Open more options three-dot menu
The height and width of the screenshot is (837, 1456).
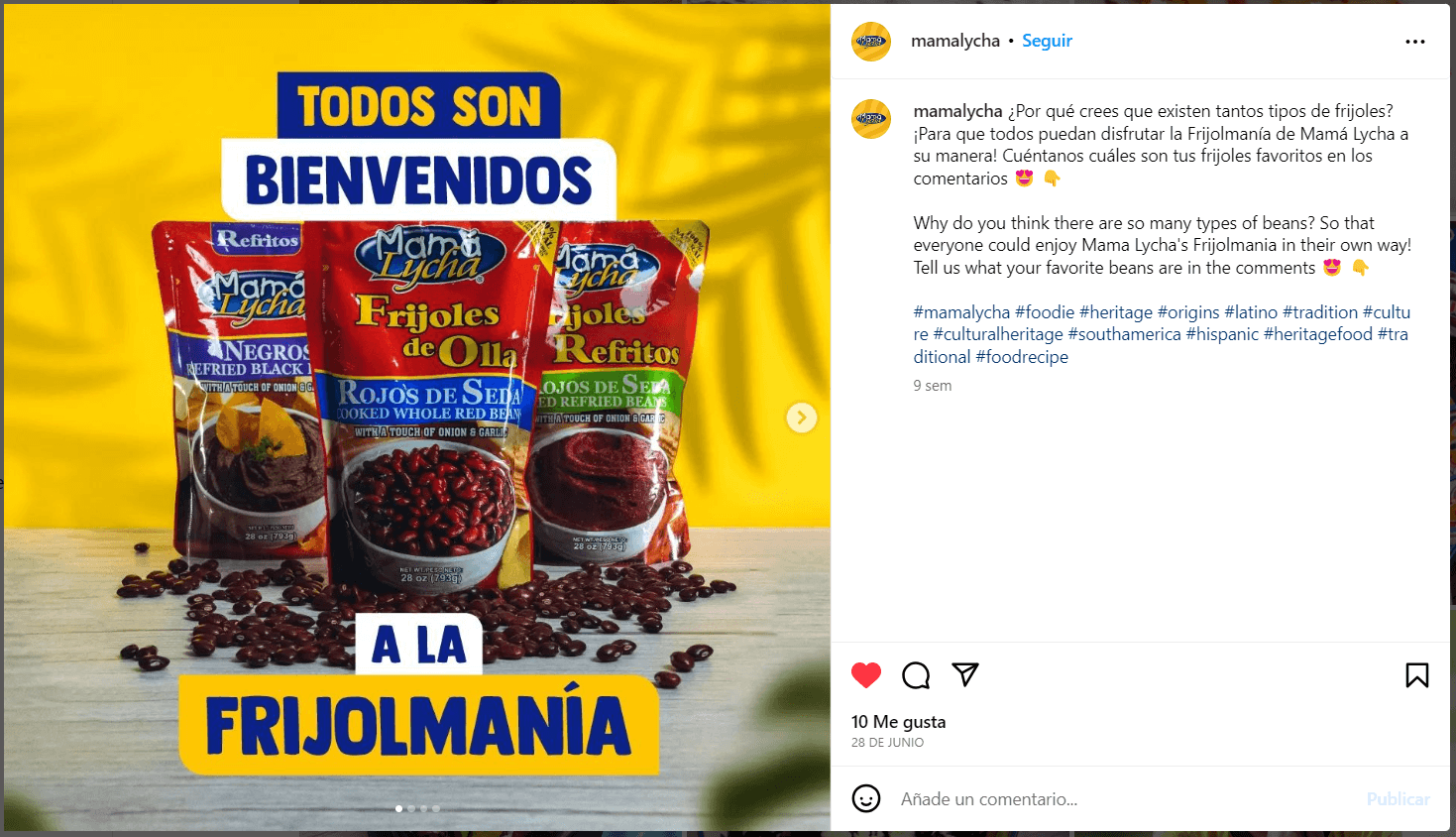[x=1415, y=42]
